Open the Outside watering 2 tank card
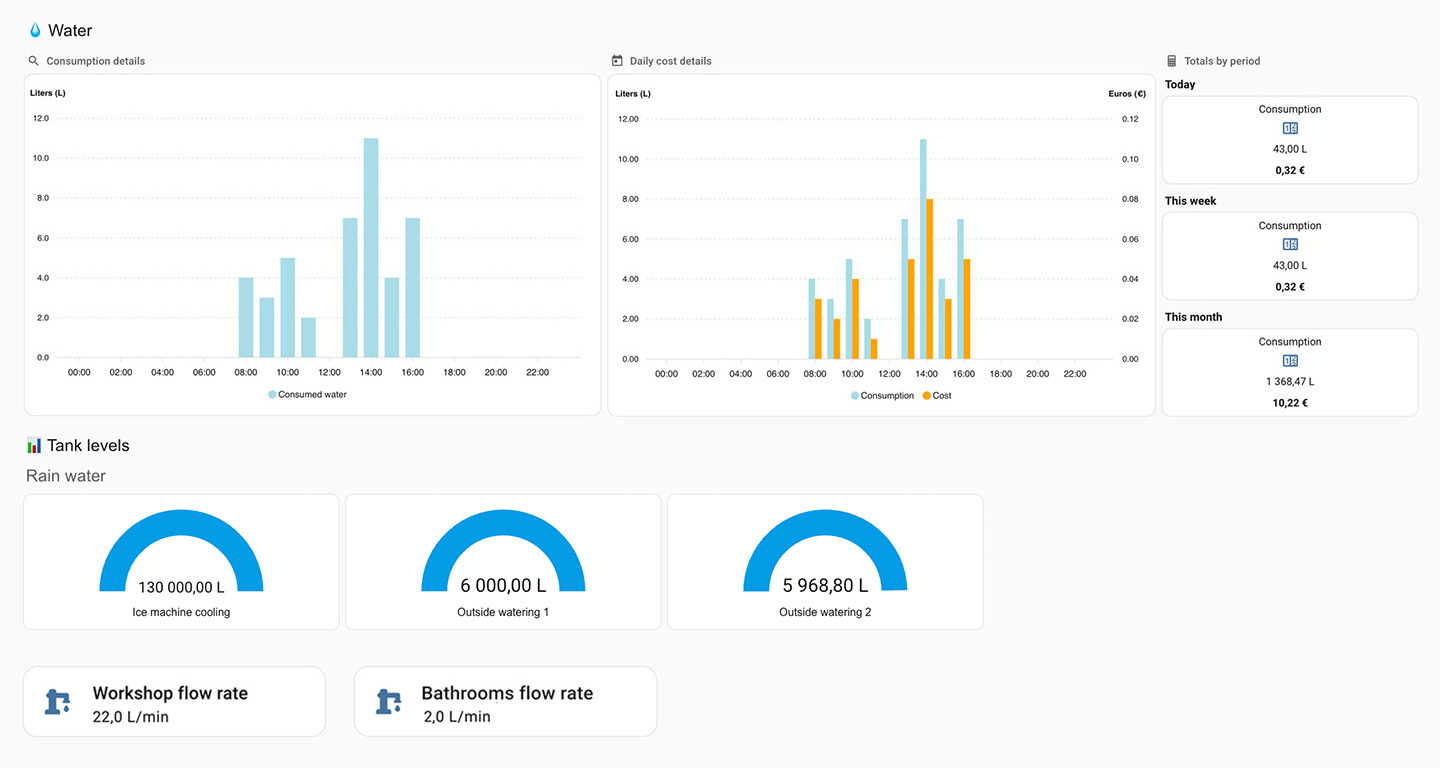Image resolution: width=1440 pixels, height=768 pixels. coord(825,562)
